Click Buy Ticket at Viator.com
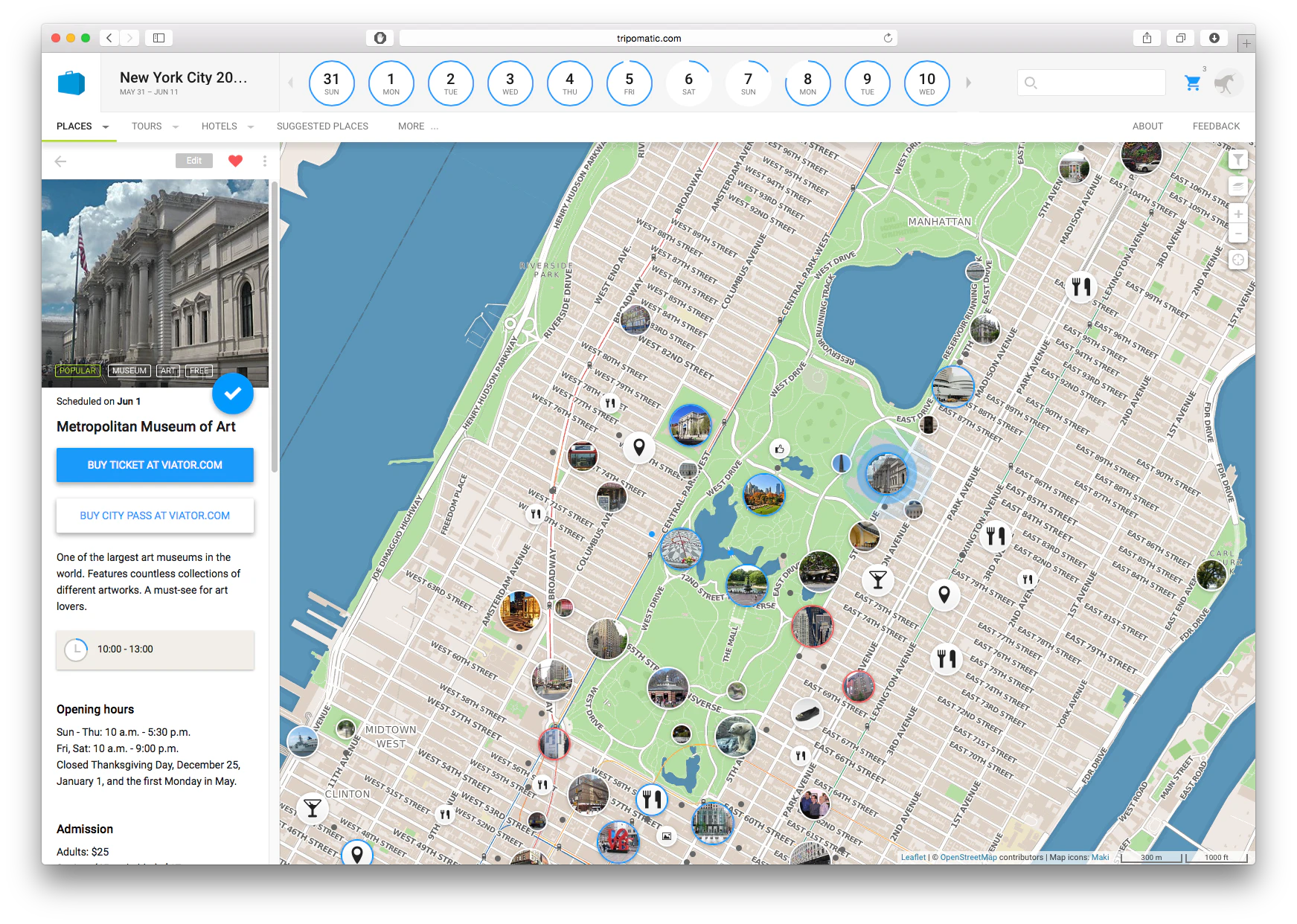The width and height of the screenshot is (1297, 924). [x=155, y=465]
